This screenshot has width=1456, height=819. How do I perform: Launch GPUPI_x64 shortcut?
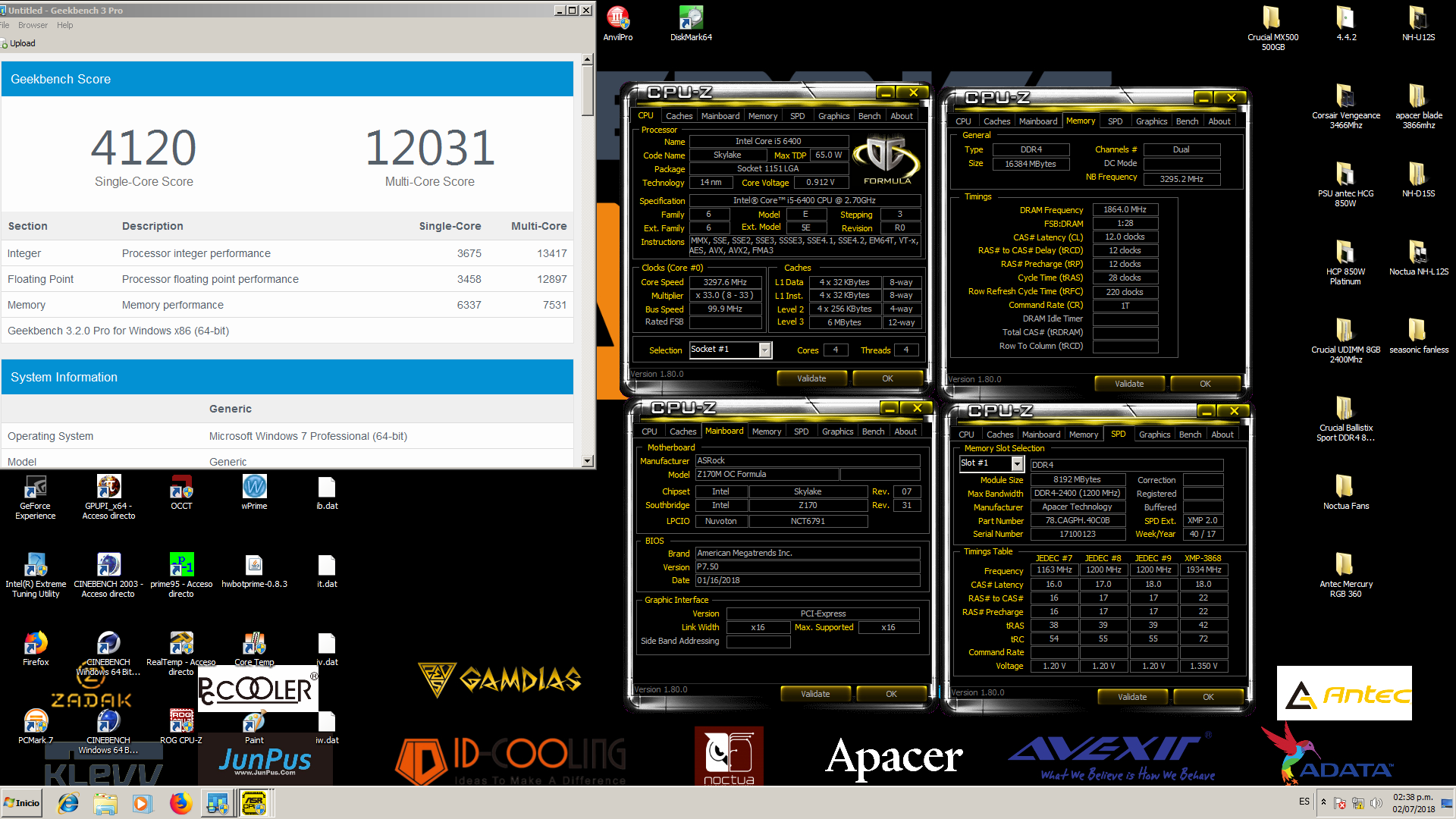point(108,497)
